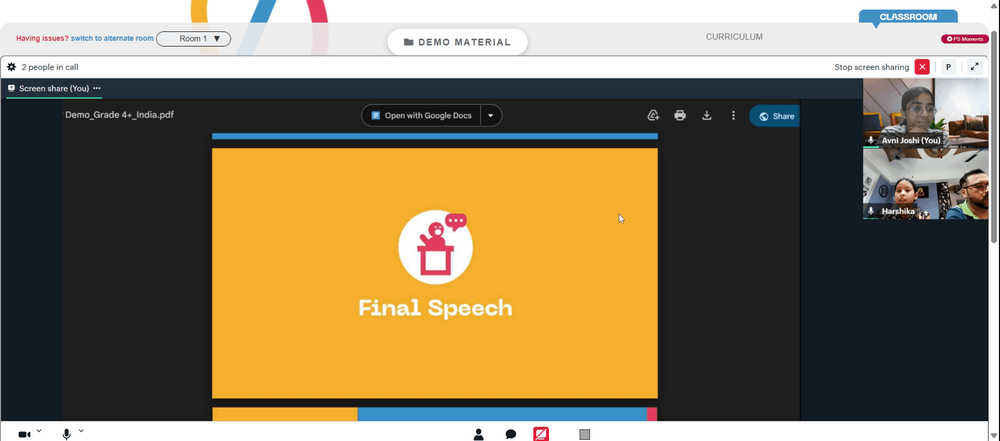
Task: Click the Demo_Grade 4+_India.pdf filename
Action: click(x=119, y=115)
